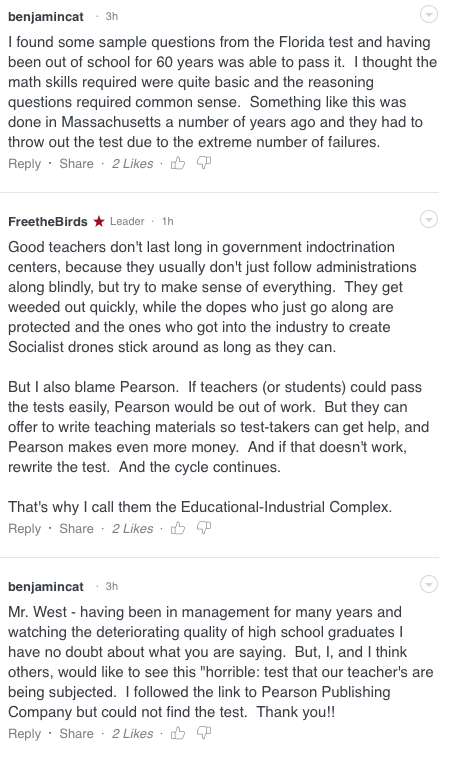Click the red Leader star badge
This screenshot has width=456, height=761.
(x=99, y=221)
